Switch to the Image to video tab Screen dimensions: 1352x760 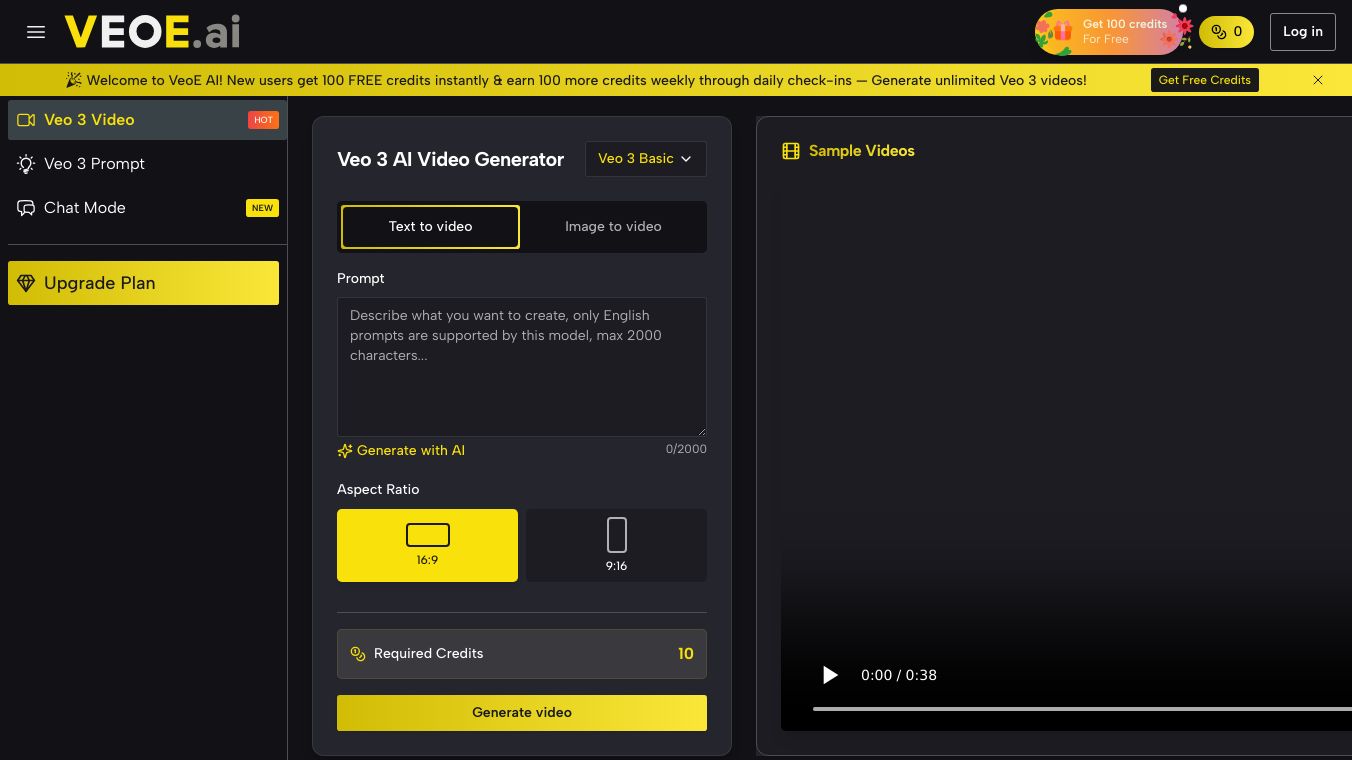point(613,227)
